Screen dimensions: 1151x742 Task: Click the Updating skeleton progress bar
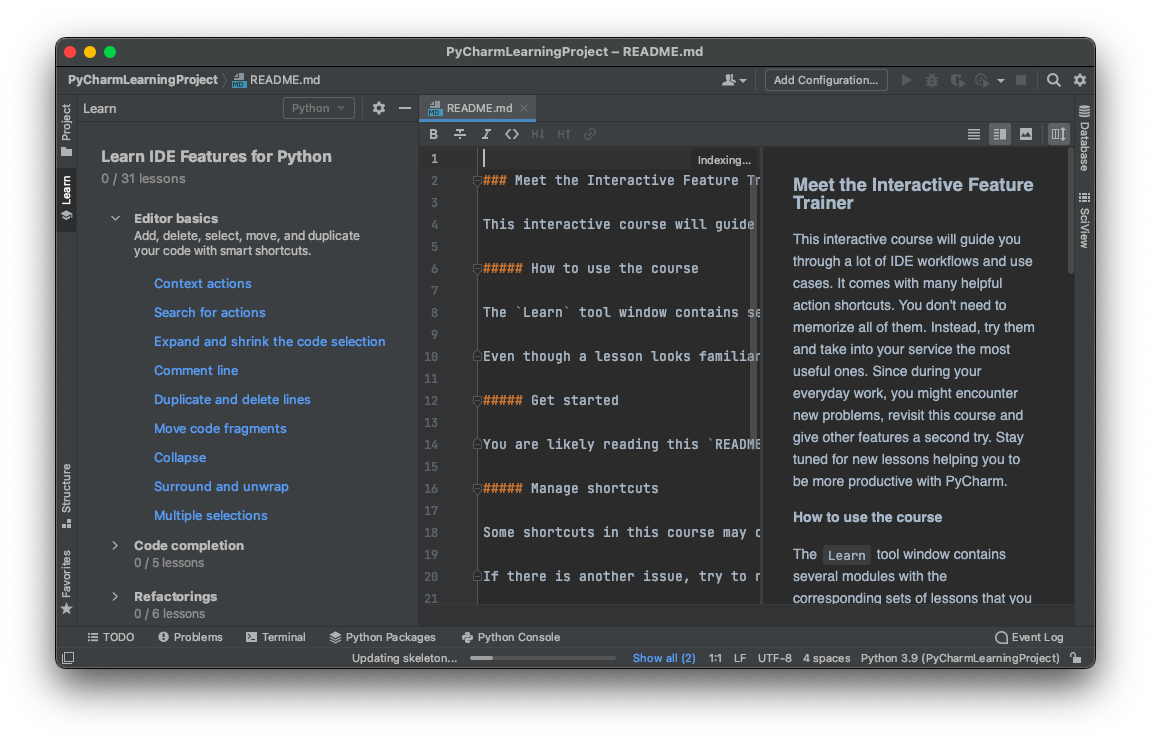click(542, 658)
